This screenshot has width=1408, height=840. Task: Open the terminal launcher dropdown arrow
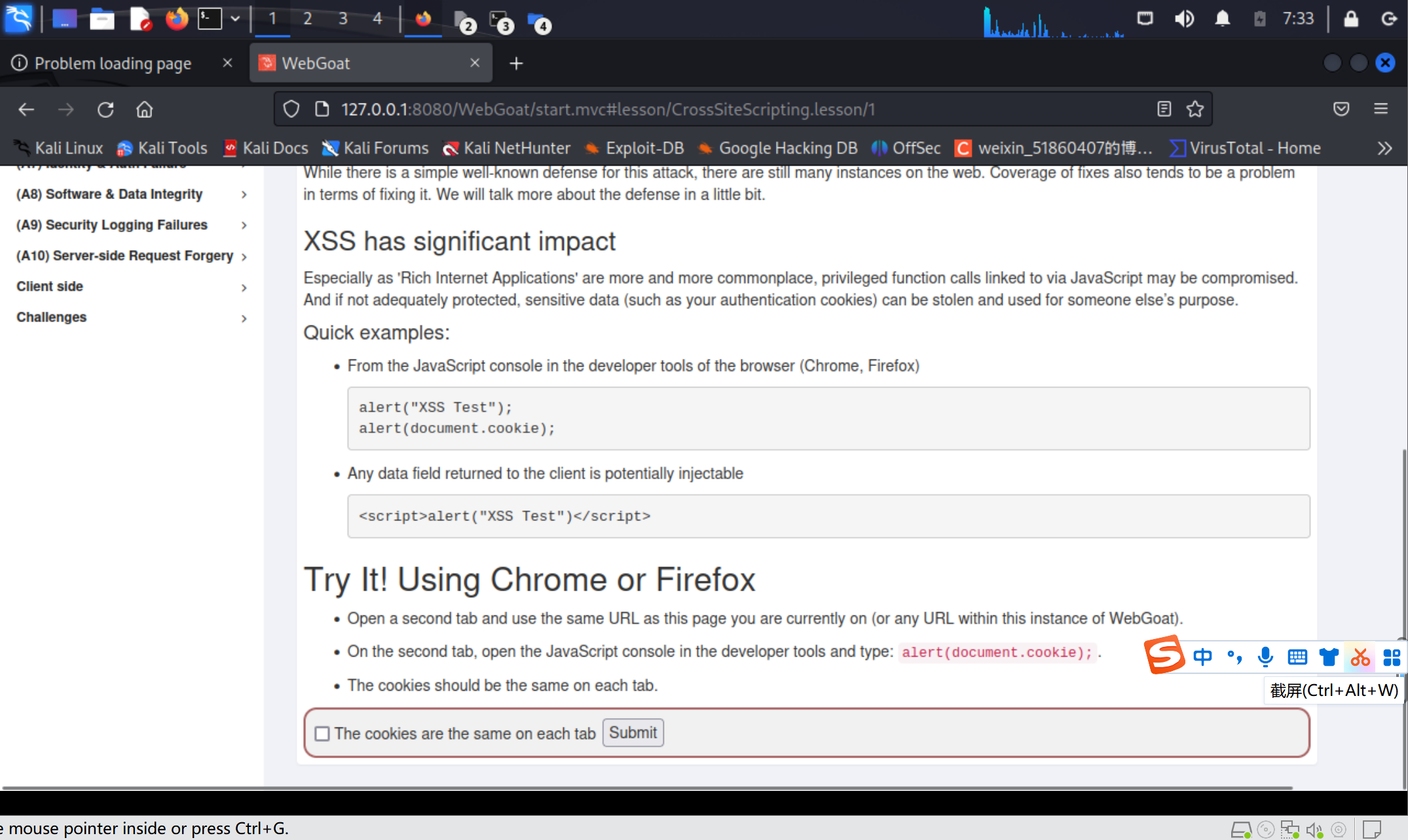click(x=234, y=18)
